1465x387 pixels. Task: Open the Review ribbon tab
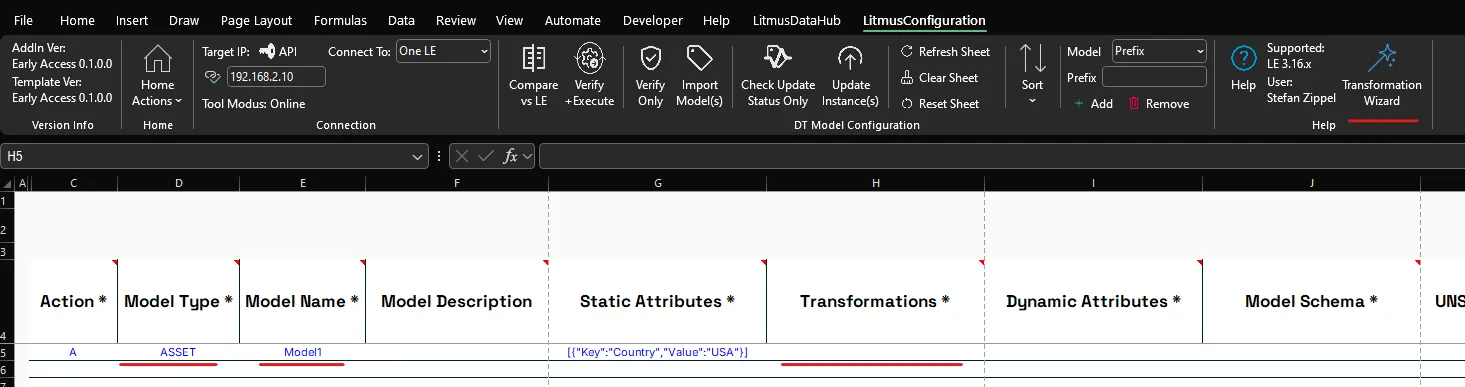coord(456,20)
